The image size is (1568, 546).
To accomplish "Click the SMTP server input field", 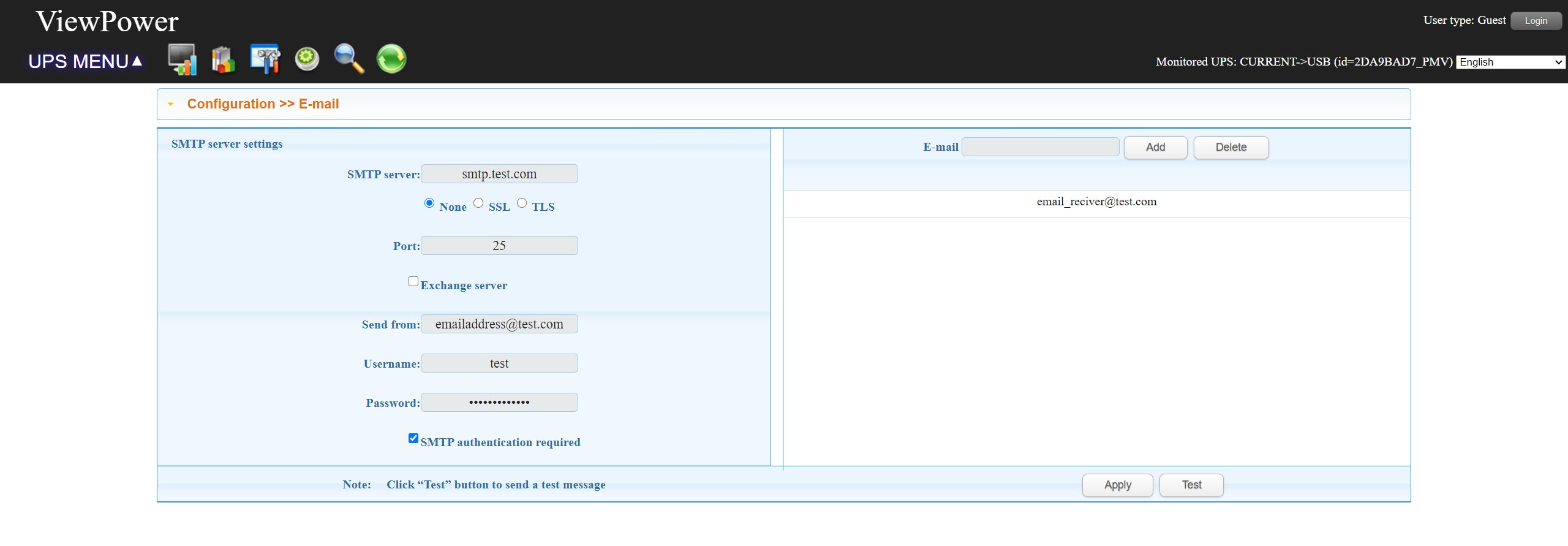I will (499, 174).
